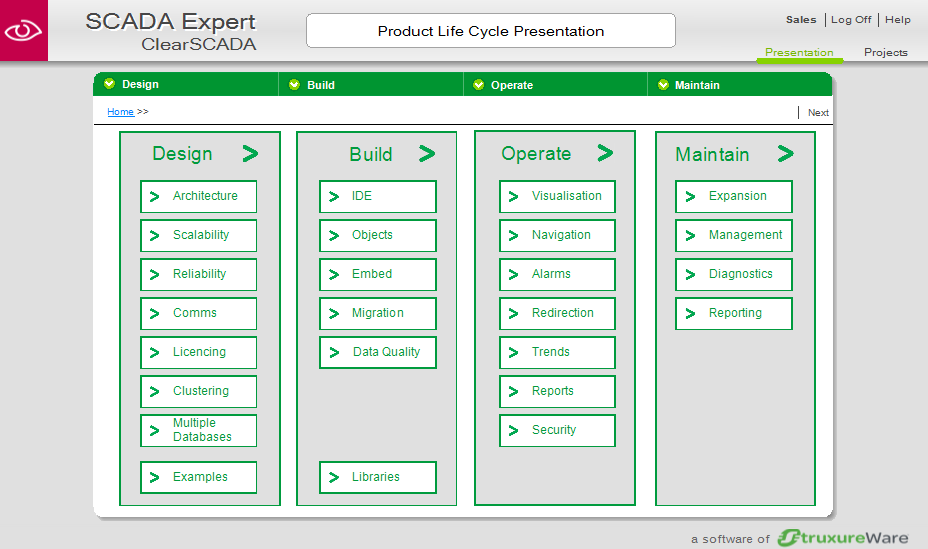928x549 pixels.
Task: Follow the Home breadcrumb link
Action: [120, 111]
